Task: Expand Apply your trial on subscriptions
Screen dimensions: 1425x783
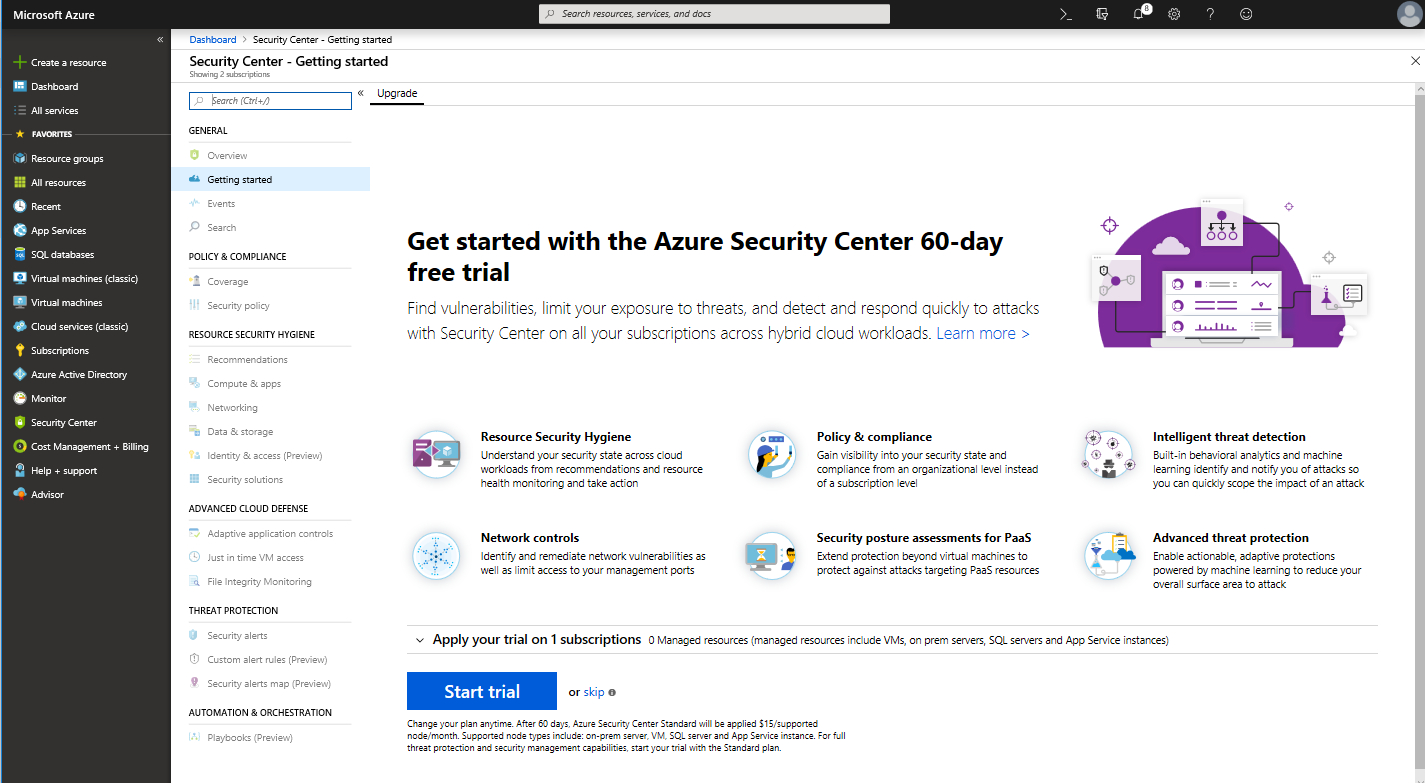Action: pos(418,640)
